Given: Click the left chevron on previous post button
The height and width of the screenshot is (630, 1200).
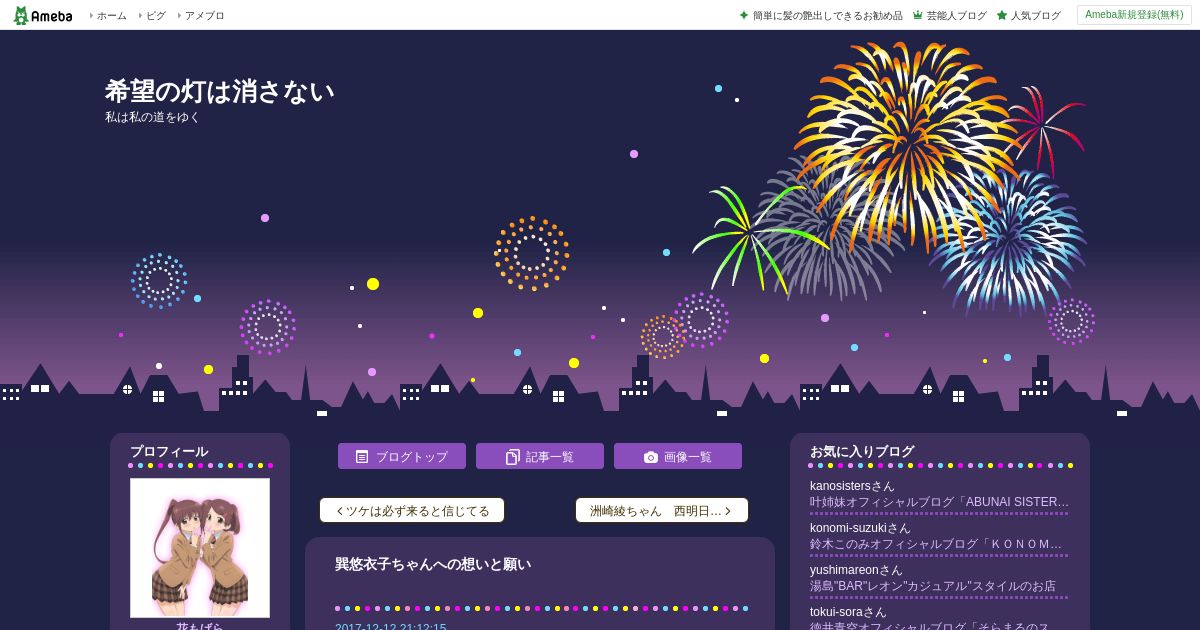Looking at the screenshot, I should tap(340, 510).
